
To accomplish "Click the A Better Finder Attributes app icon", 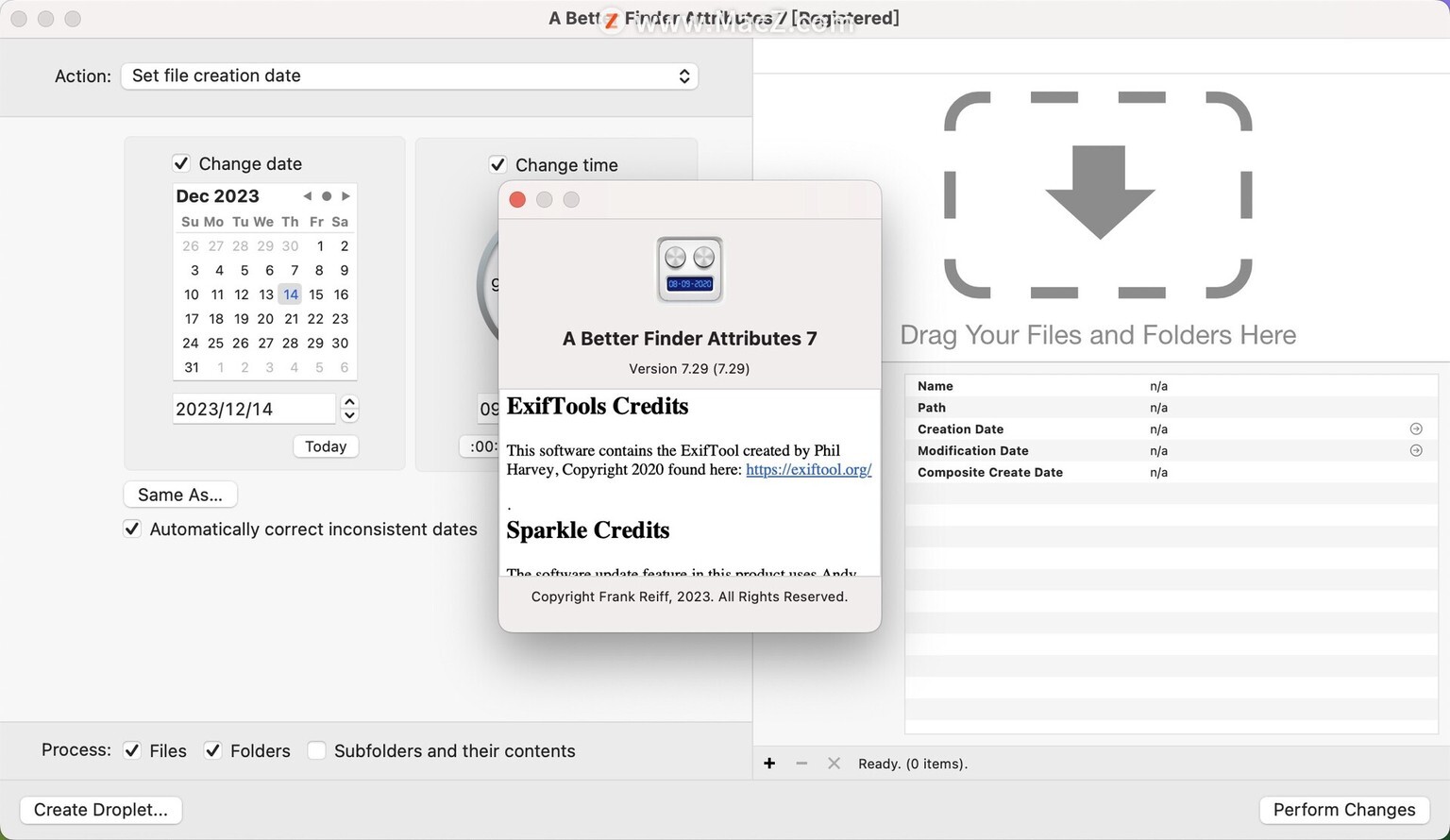I will pos(690,270).
